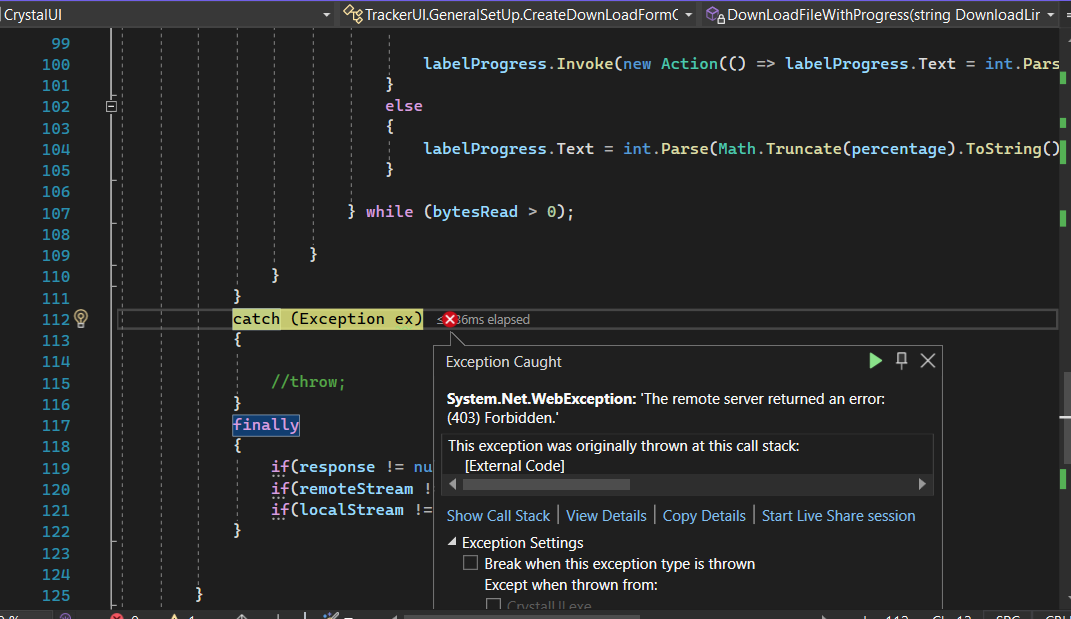Click the 'System.Net.WebException:' exception type text
Screen dimensions: 1071x619
[x=541, y=399]
